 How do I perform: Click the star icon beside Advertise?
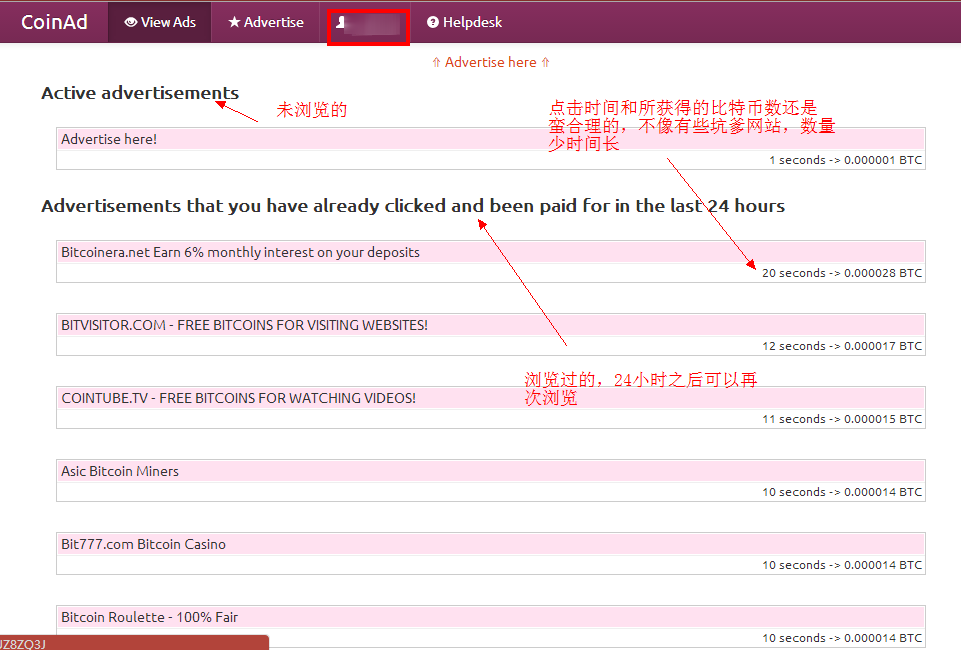coord(234,22)
